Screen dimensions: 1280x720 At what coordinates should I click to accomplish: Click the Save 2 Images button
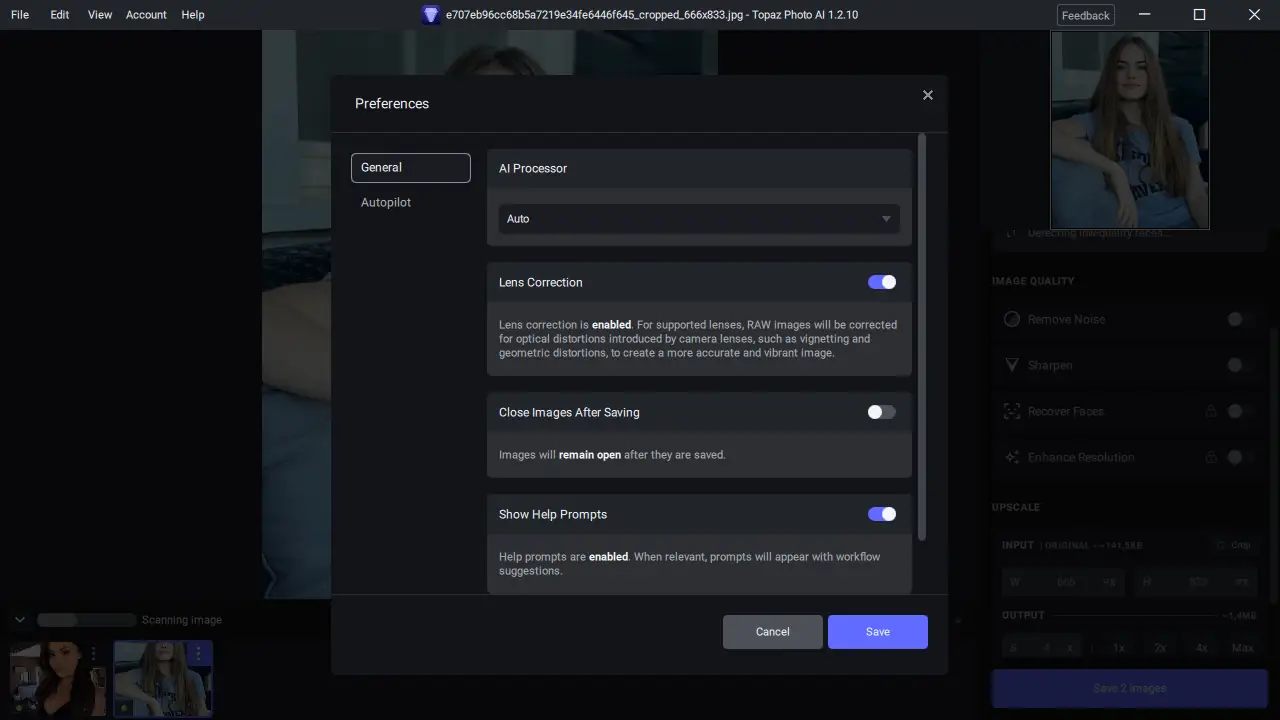(x=1130, y=688)
